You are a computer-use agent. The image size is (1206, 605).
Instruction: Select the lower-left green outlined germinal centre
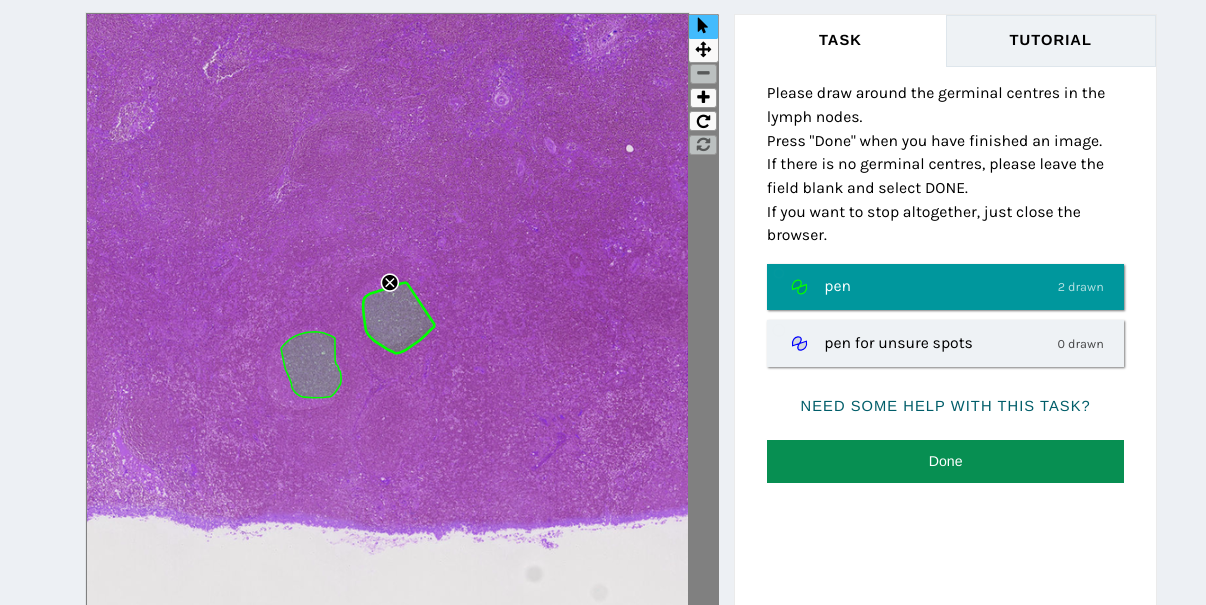pyautogui.click(x=312, y=365)
